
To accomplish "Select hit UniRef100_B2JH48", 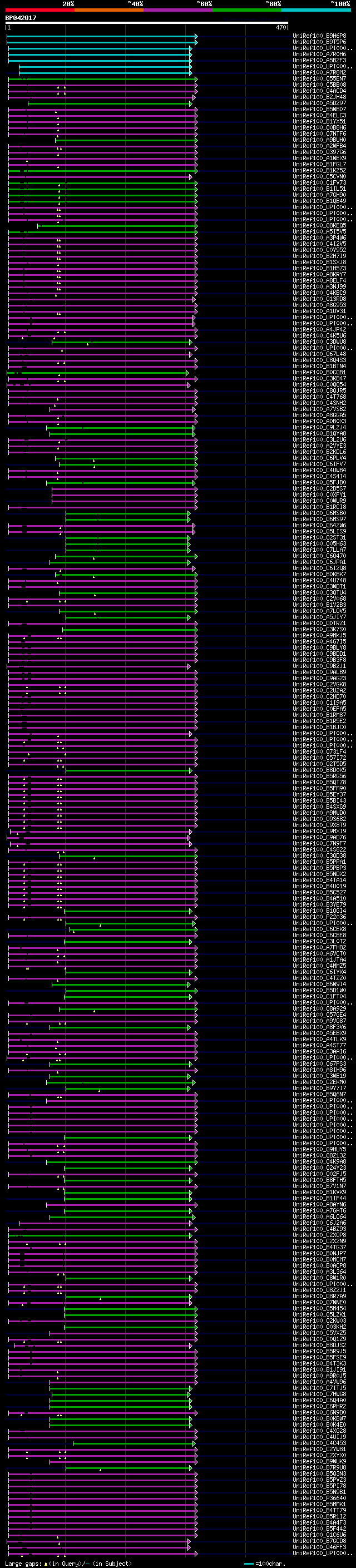I will pyautogui.click(x=319, y=97).
